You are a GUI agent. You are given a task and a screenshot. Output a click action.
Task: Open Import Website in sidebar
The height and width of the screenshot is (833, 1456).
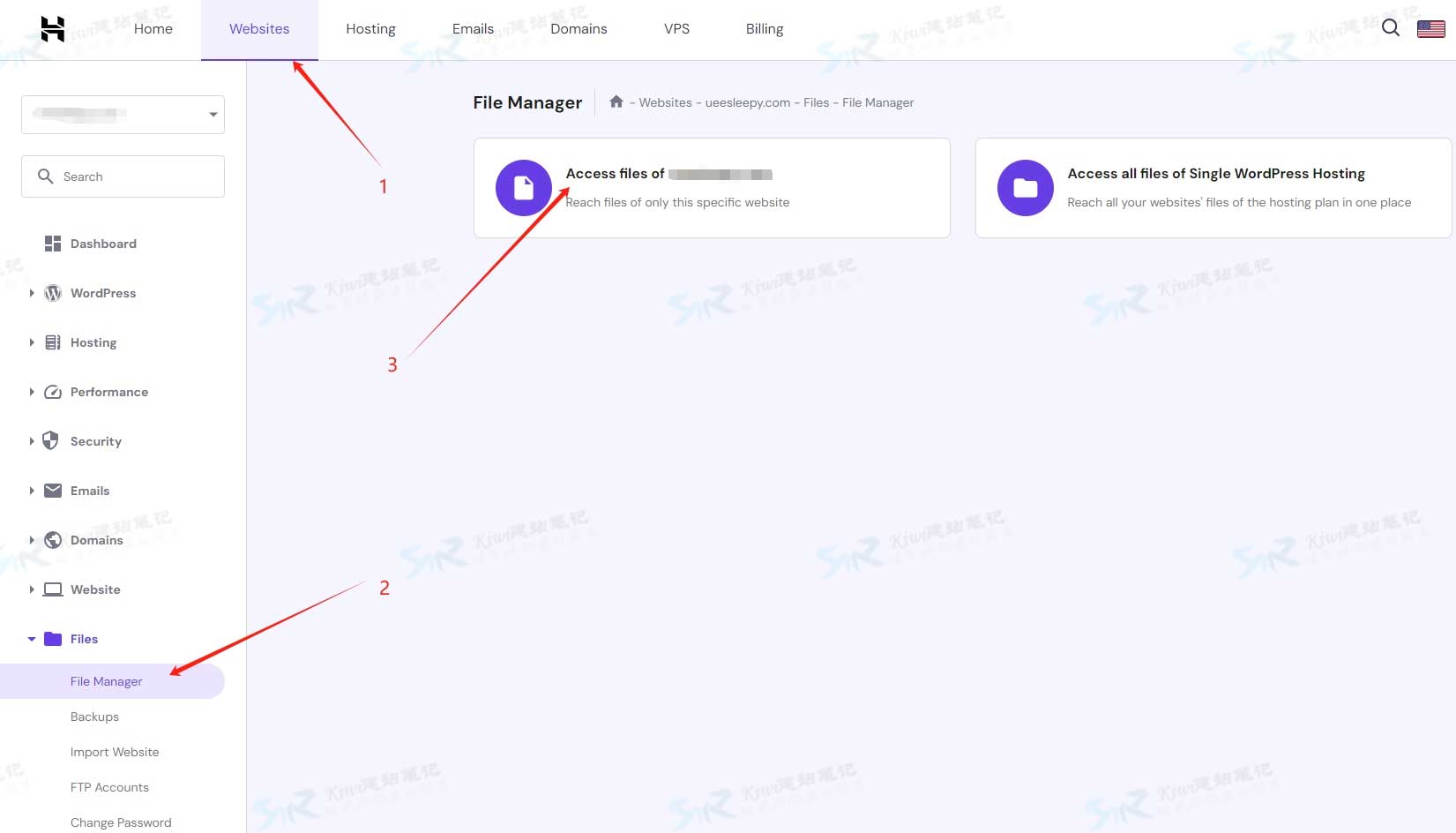click(115, 752)
